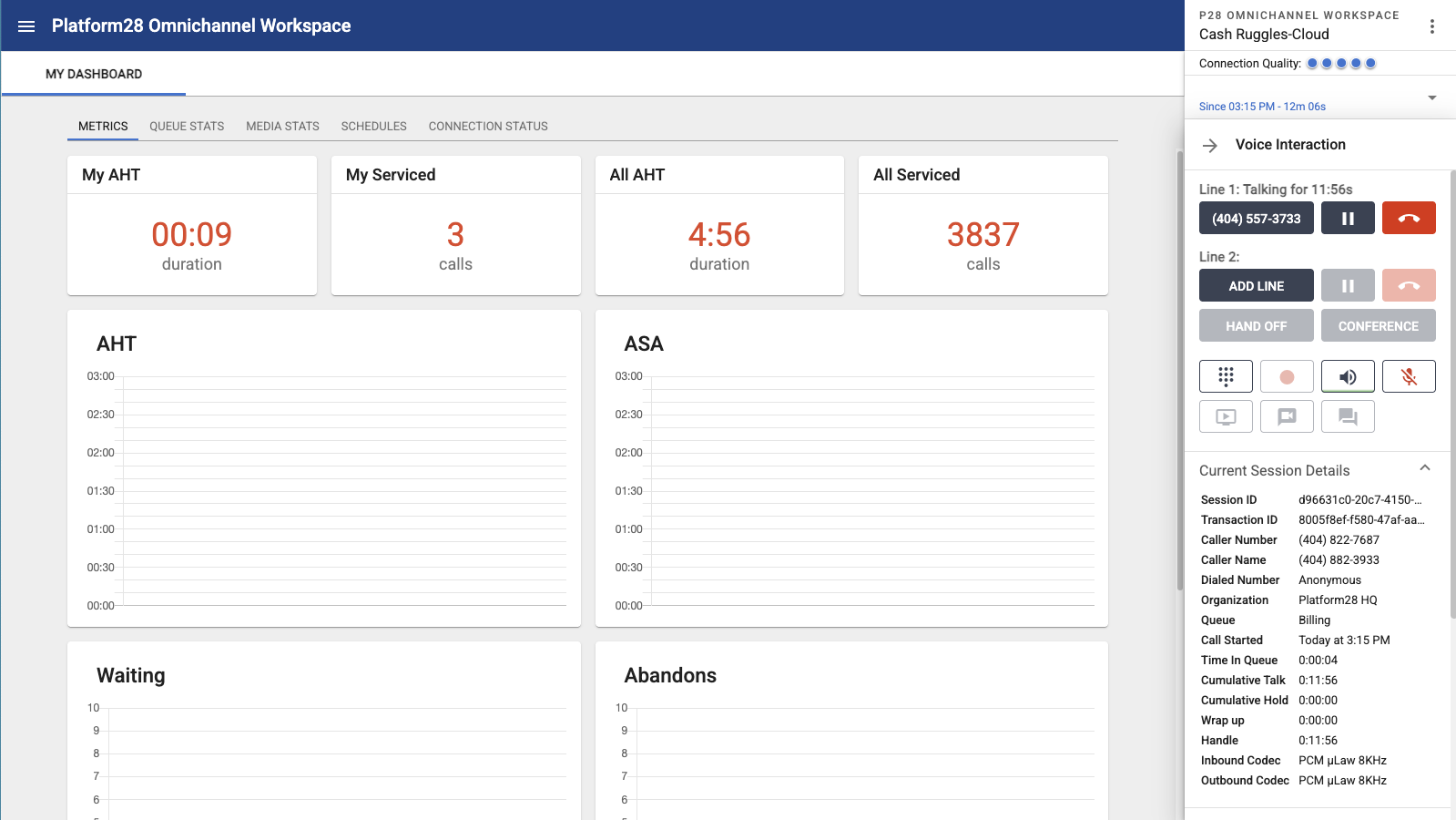Collapse the Current Session Details section
Screen dimensions: 1456x820
[1425, 468]
